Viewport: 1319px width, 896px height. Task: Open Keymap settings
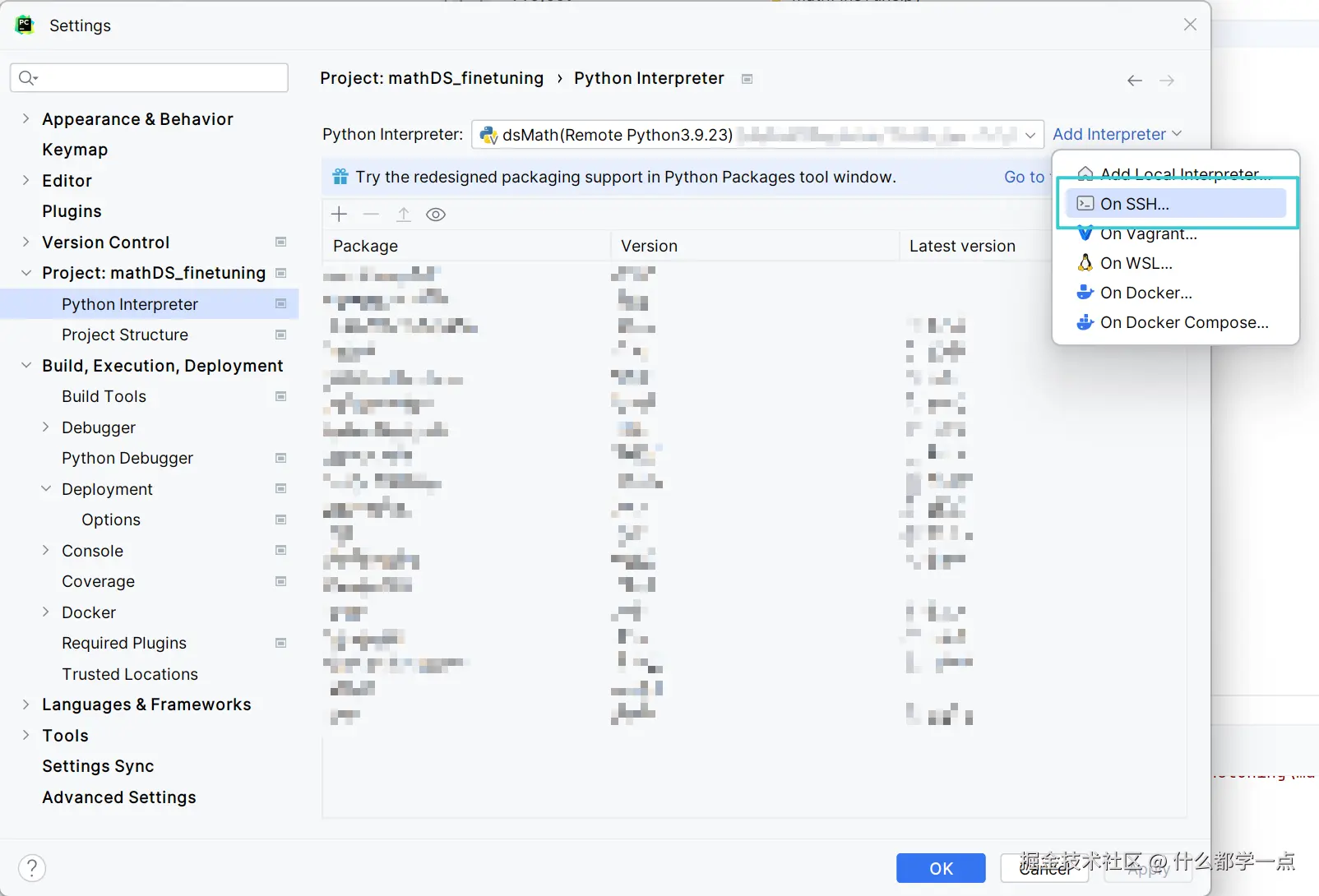[75, 150]
